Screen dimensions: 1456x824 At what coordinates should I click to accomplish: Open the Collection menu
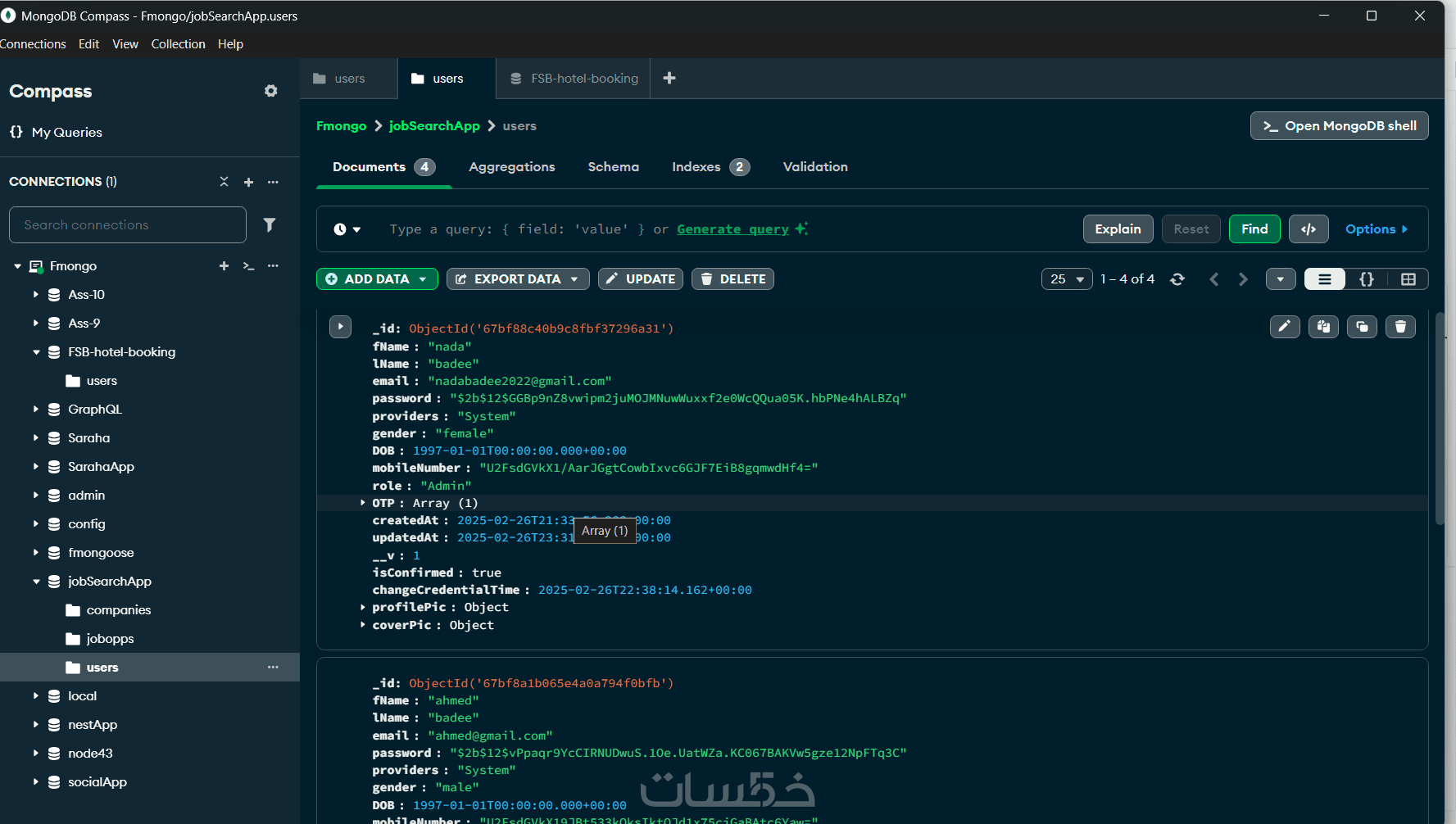click(x=178, y=44)
